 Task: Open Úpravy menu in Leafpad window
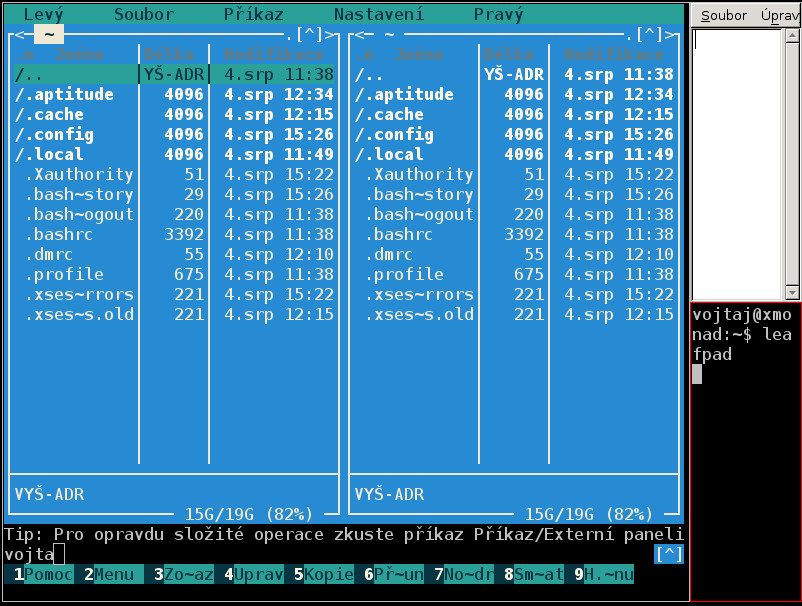781,15
